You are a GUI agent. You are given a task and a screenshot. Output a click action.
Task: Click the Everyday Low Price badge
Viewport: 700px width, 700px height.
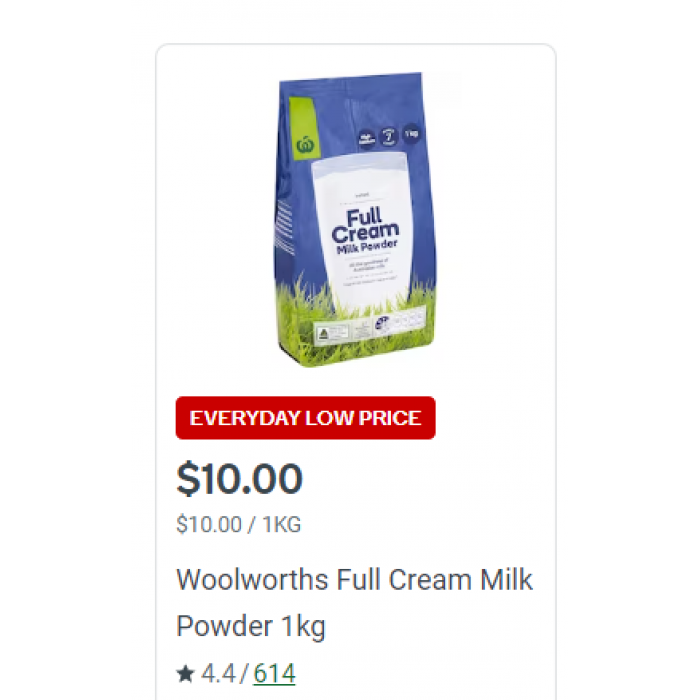pyautogui.click(x=305, y=418)
